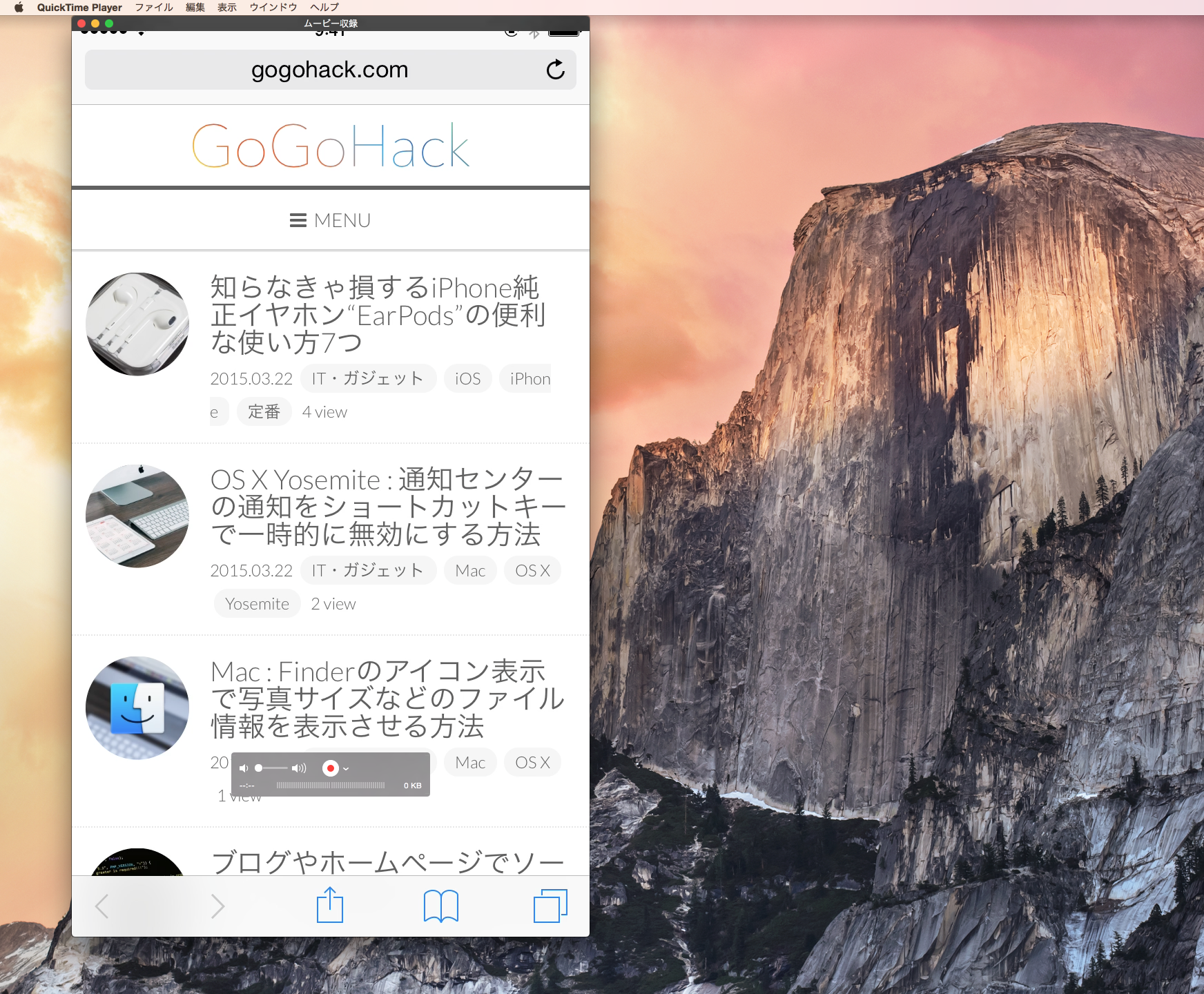Close the ムービー収録 window

81,23
